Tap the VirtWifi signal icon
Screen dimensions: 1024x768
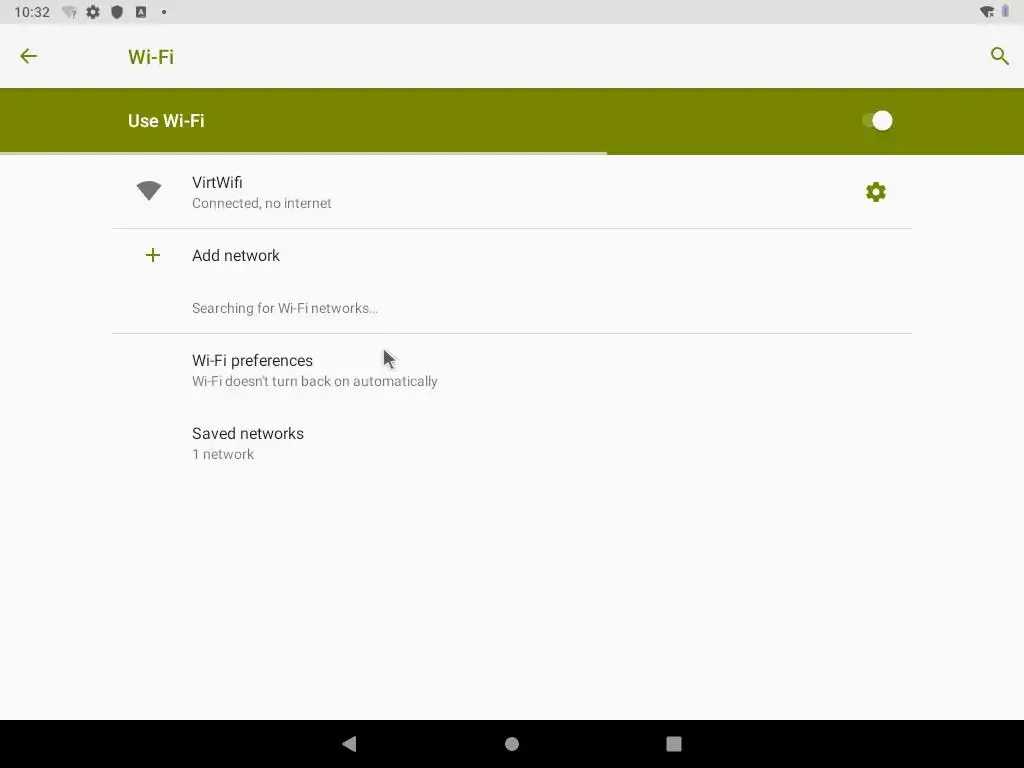click(x=149, y=191)
